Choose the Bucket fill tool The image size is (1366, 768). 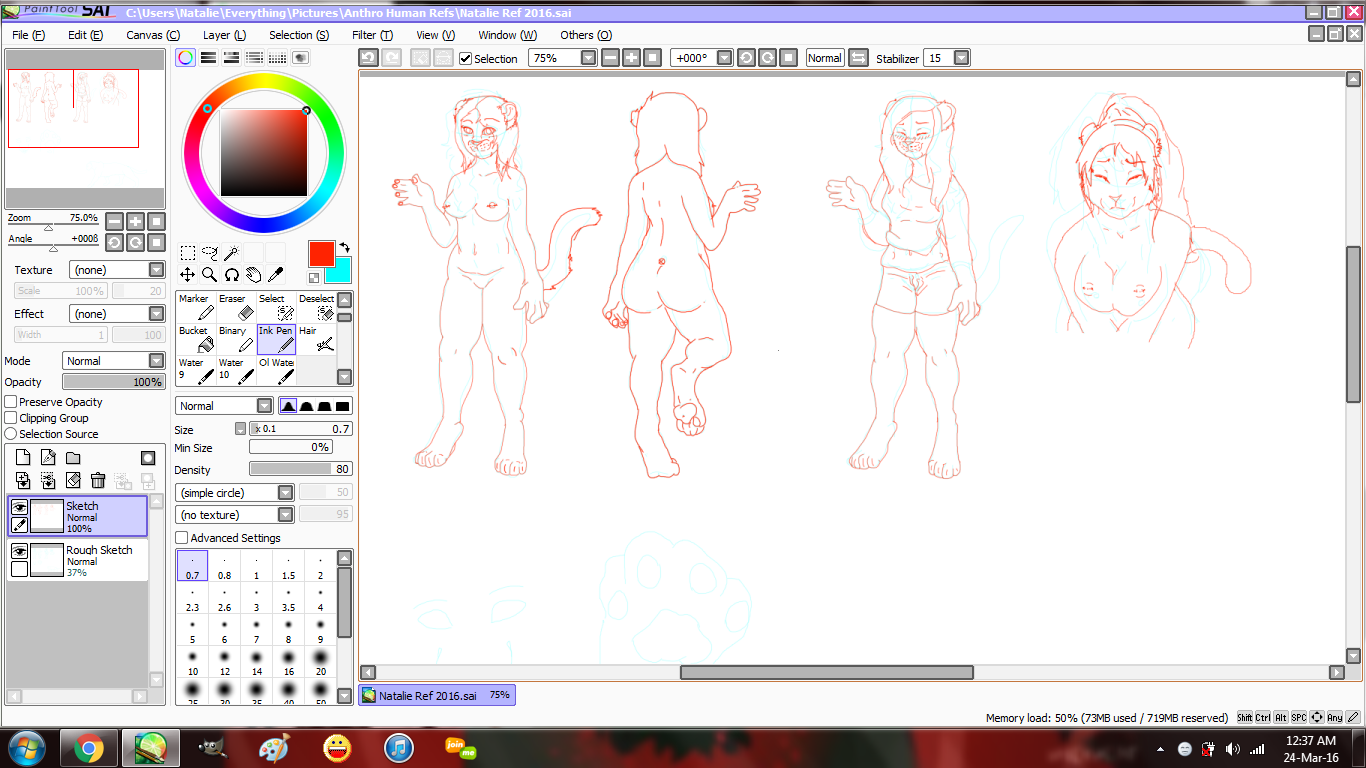[195, 339]
